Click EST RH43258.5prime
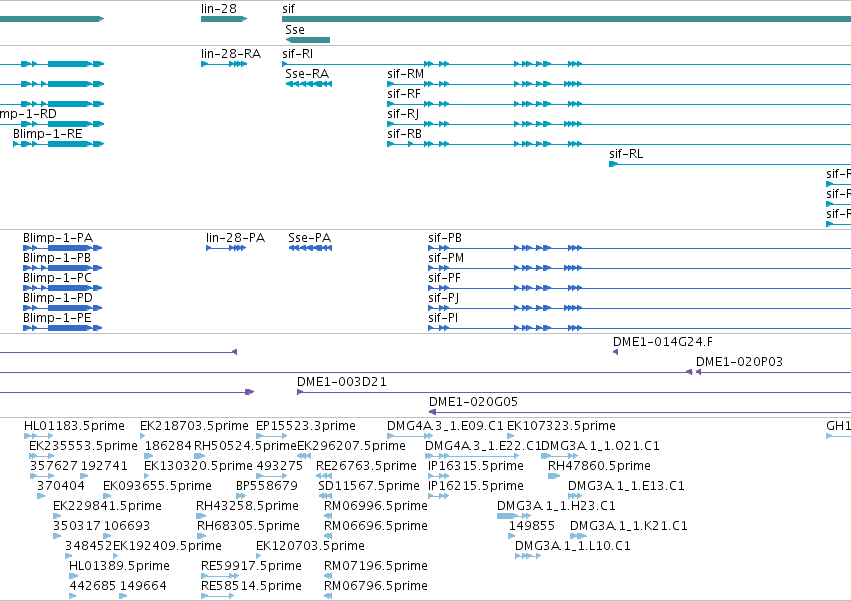851x601 pixels. (201, 516)
